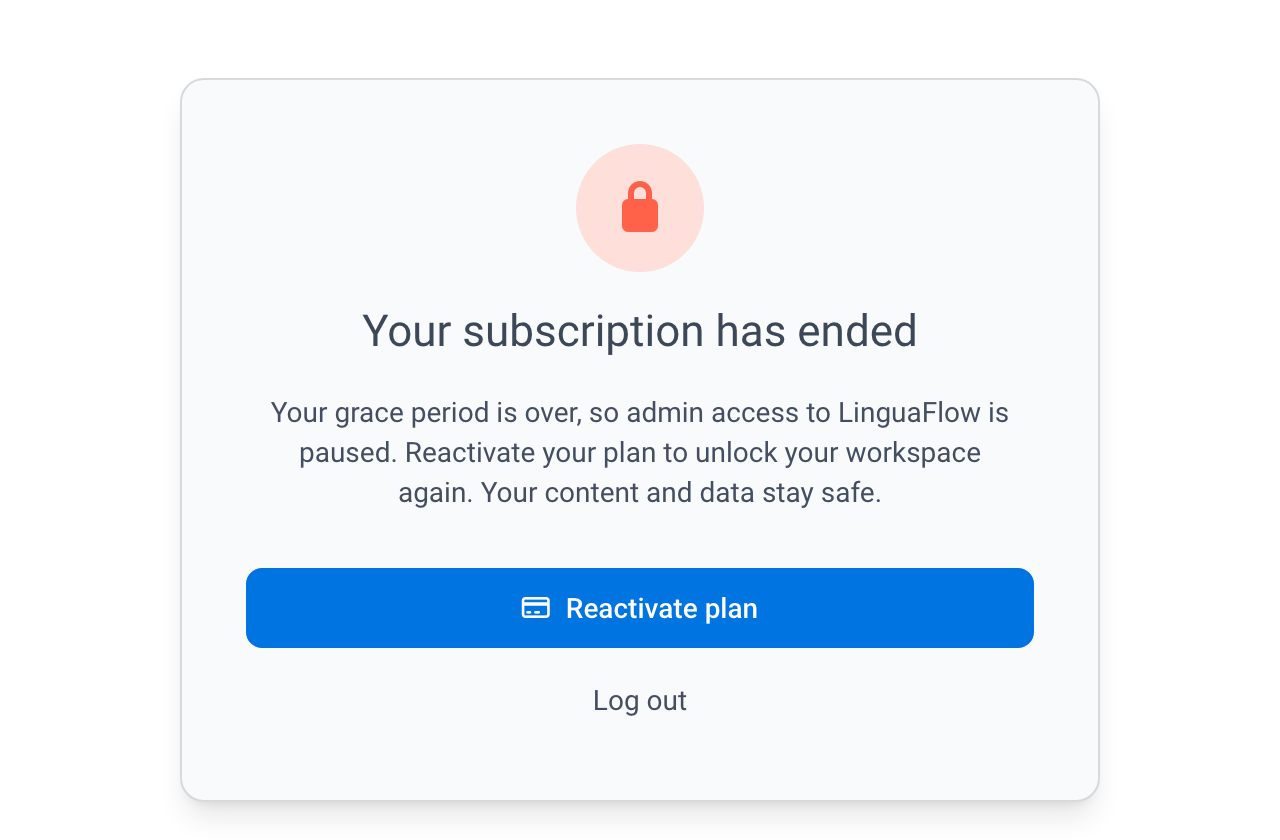Log out of the account
Viewport: 1280px width, 840px height.
(640, 700)
